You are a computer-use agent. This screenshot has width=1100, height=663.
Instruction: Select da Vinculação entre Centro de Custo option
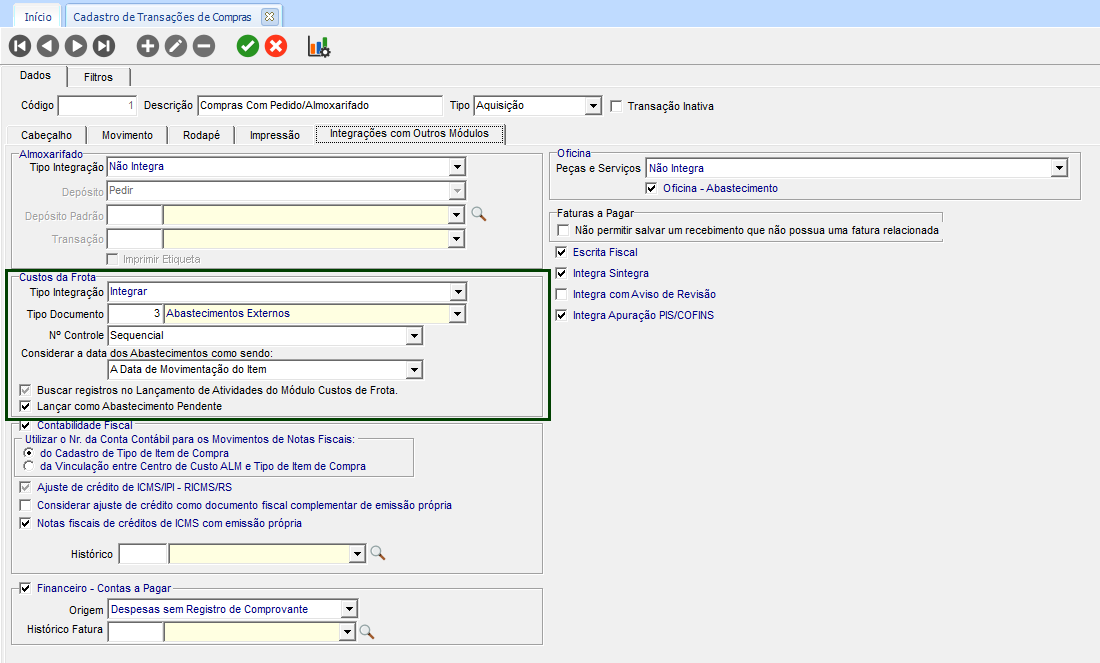29,466
